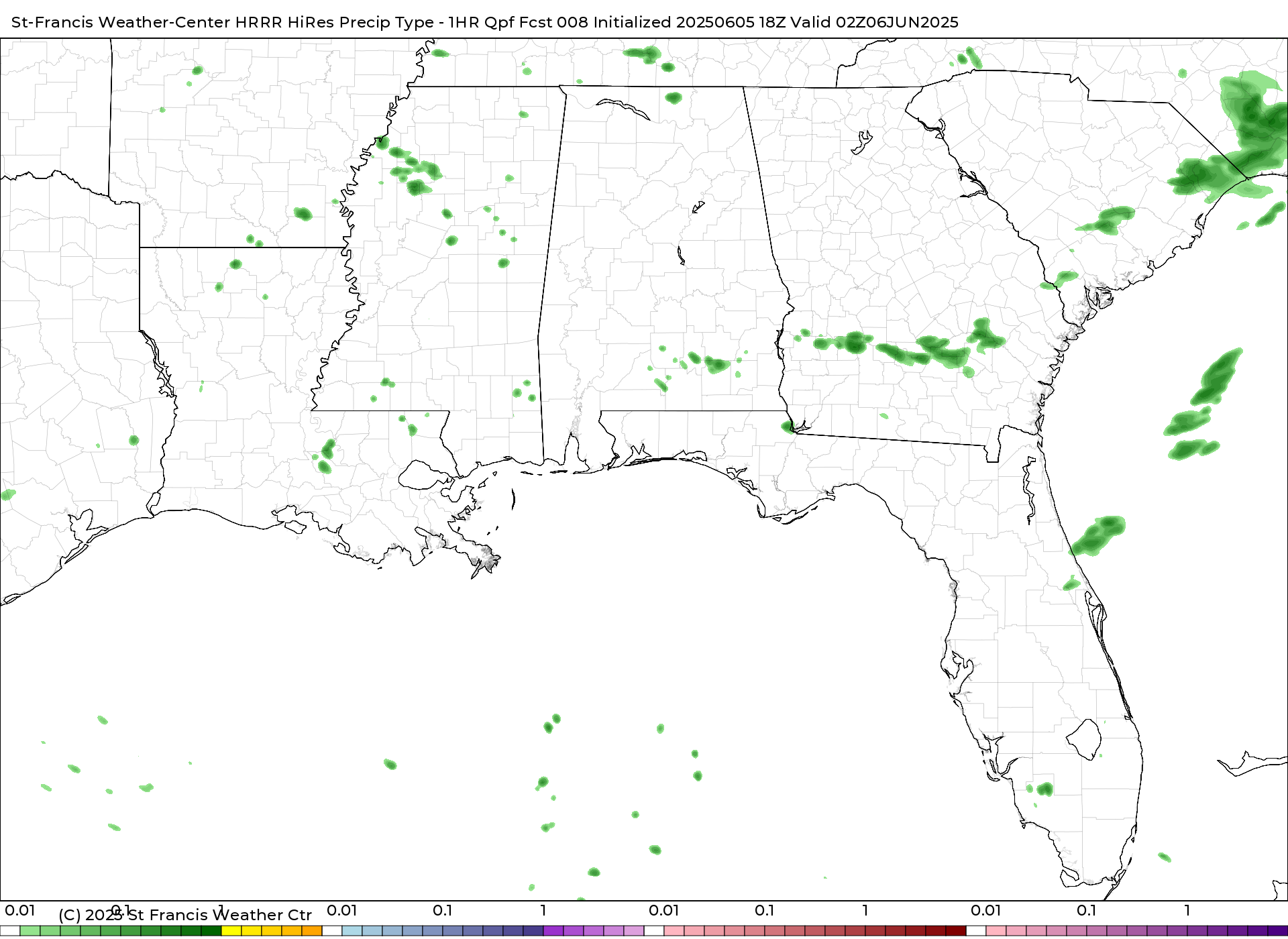Pick the darkest maroon swatch on the red scale

tap(956, 931)
